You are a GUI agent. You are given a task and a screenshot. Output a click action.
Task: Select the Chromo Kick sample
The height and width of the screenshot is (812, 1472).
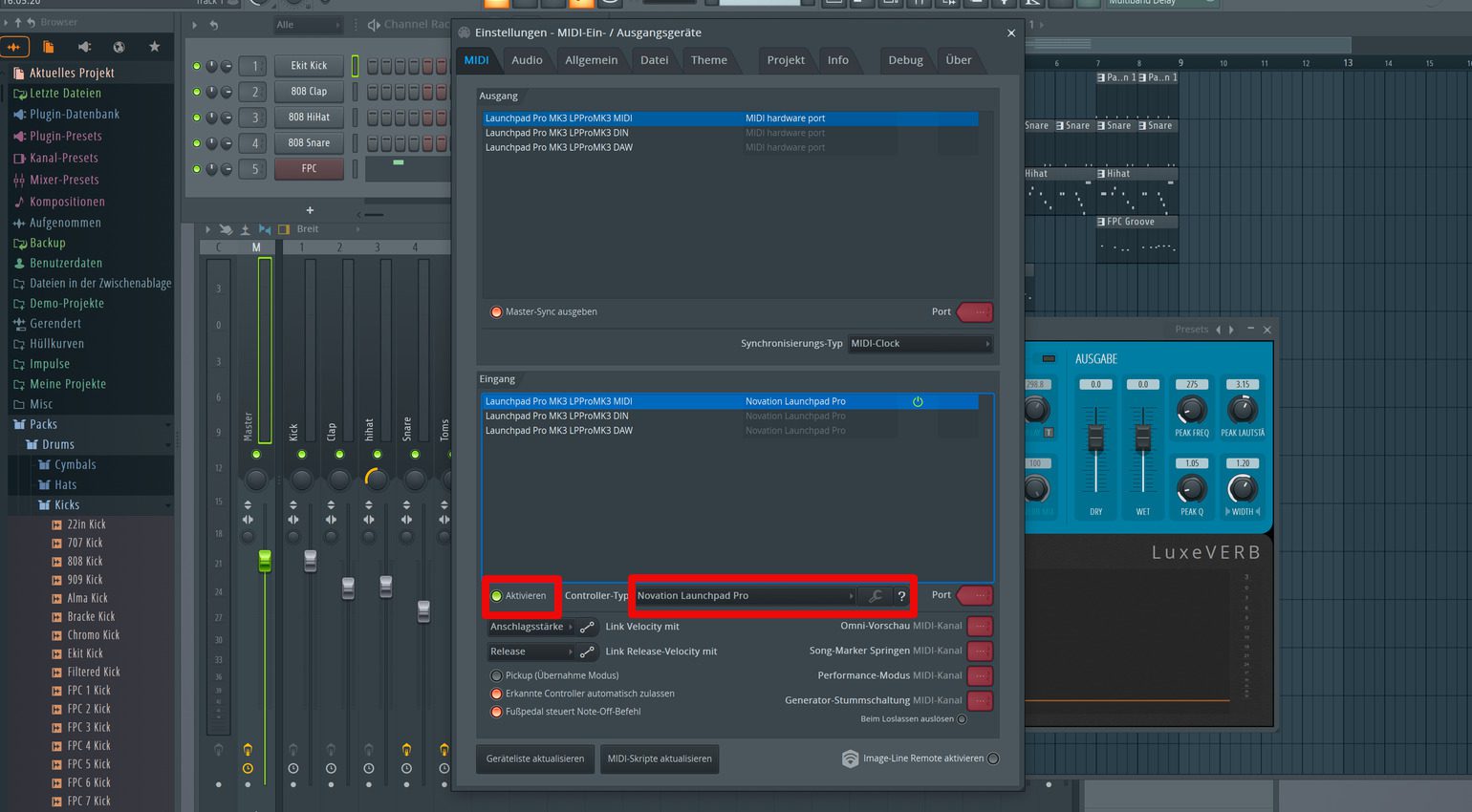point(93,635)
